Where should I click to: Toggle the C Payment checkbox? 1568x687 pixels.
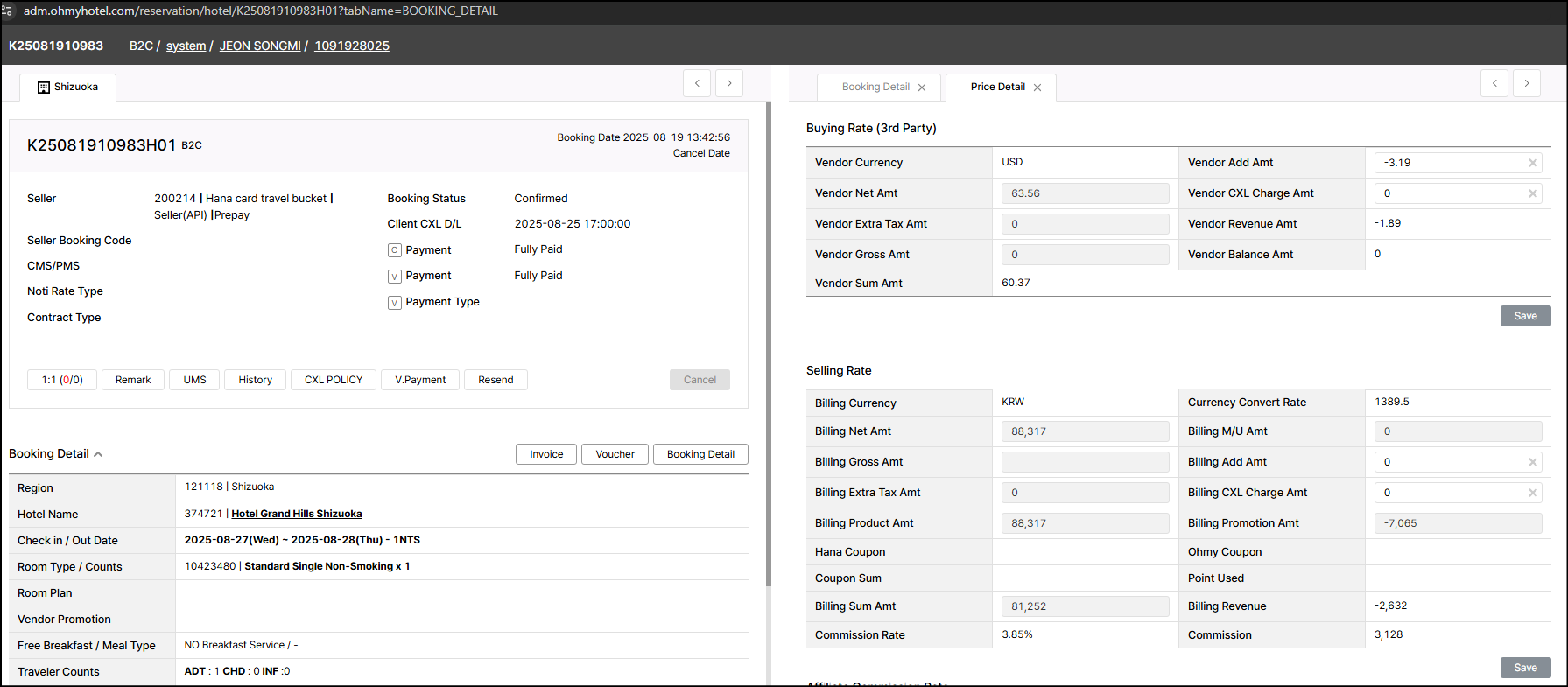click(x=395, y=250)
